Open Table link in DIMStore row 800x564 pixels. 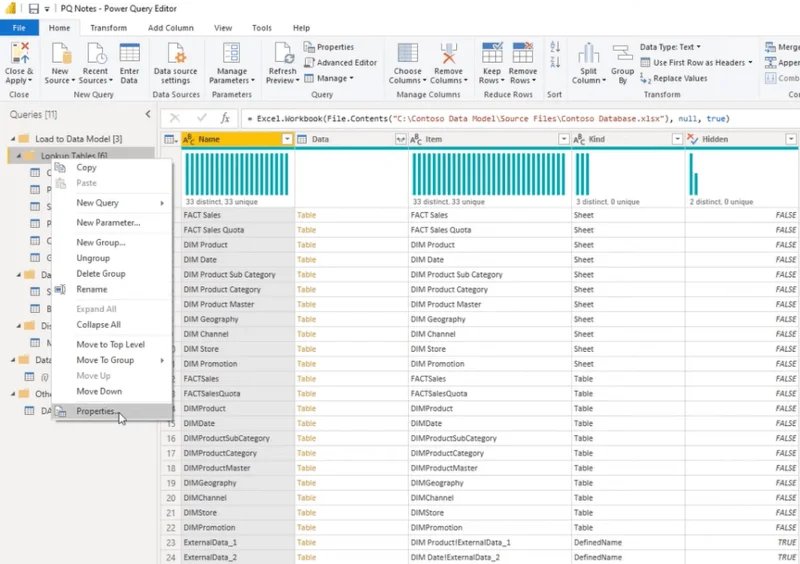[306, 512]
